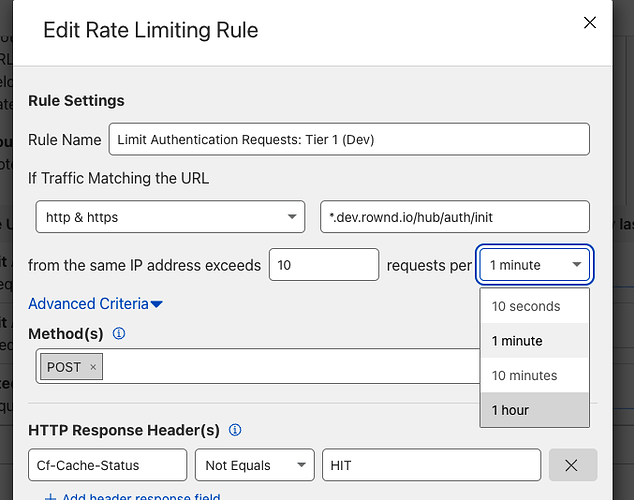The width and height of the screenshot is (634, 500).
Task: Click the URL pattern input field
Action: pos(454,216)
